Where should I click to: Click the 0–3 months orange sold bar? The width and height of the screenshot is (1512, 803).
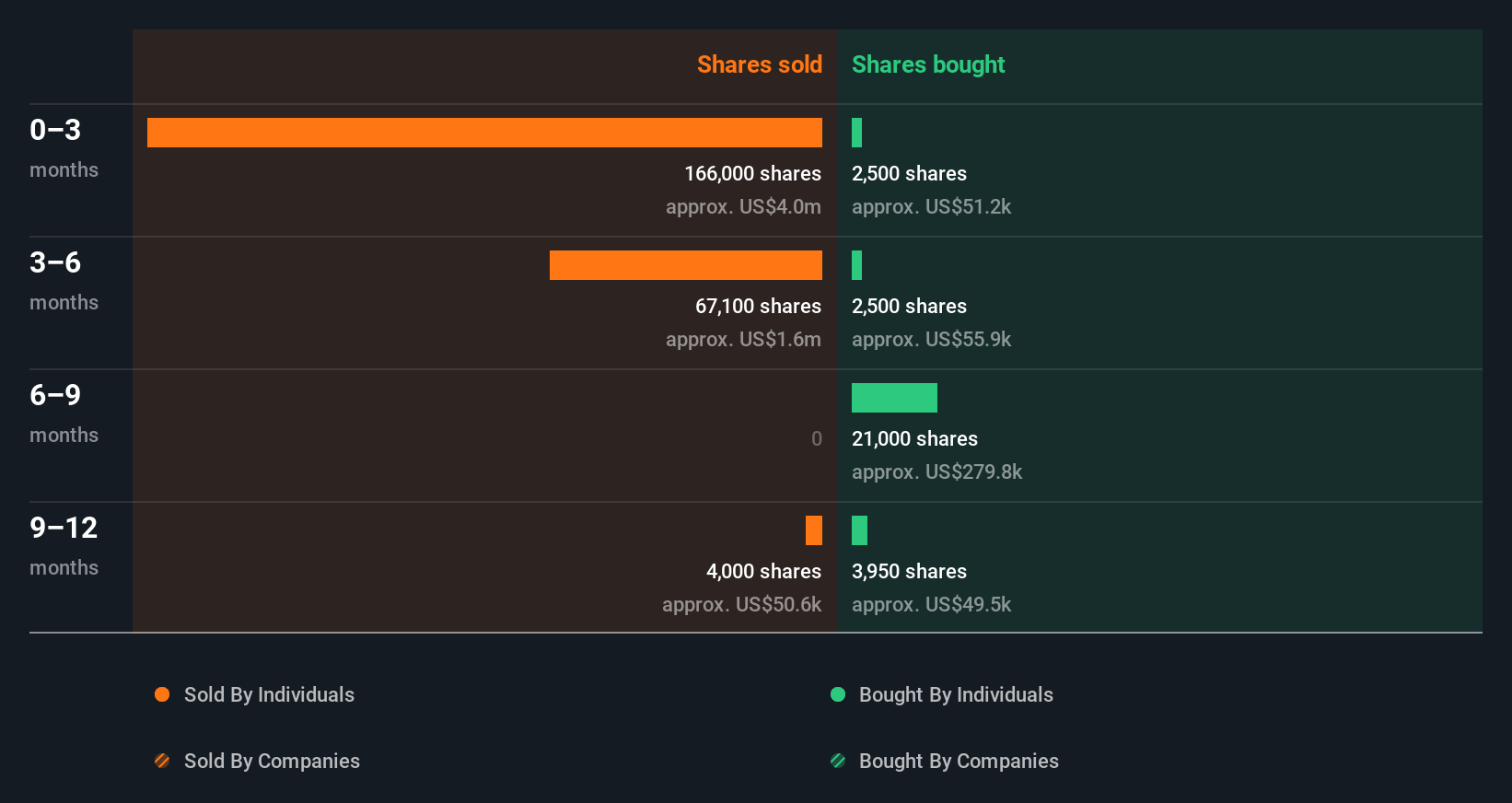484,133
